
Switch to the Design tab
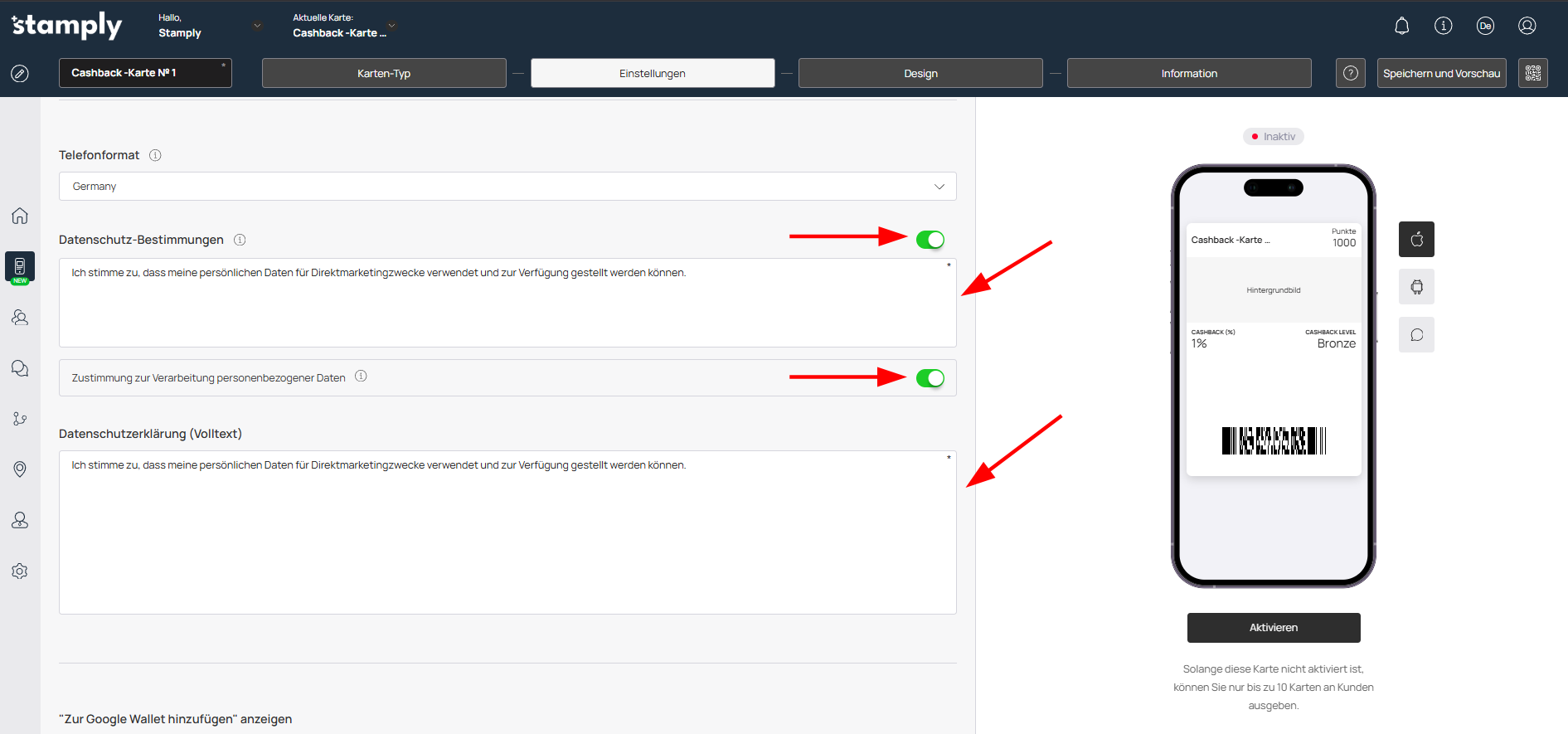pos(920,73)
